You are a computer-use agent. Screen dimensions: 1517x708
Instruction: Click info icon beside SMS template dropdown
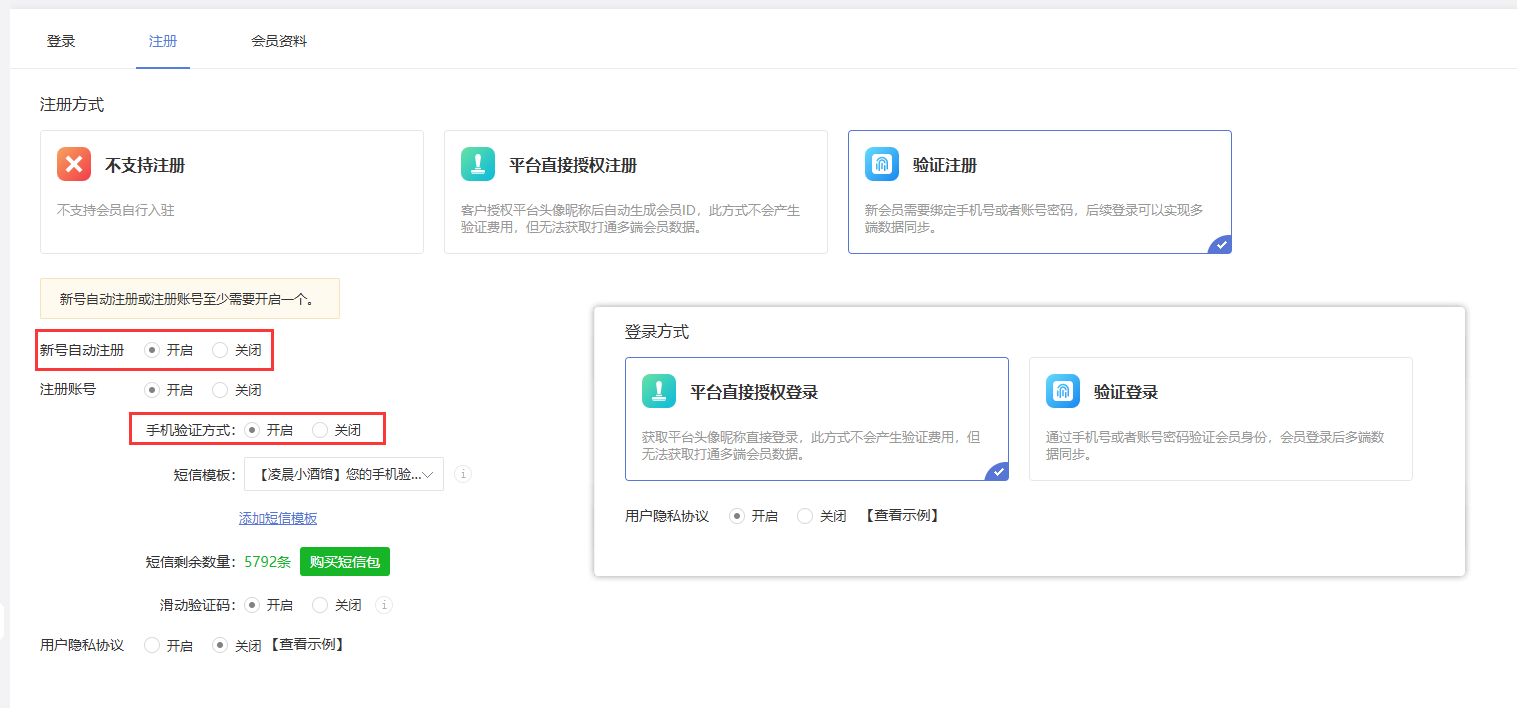point(463,474)
